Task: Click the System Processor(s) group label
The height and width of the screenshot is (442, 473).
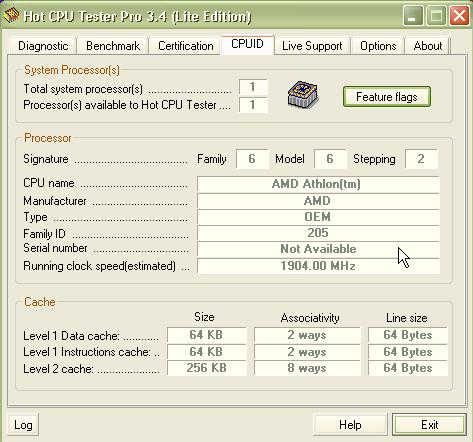Action: [72, 70]
